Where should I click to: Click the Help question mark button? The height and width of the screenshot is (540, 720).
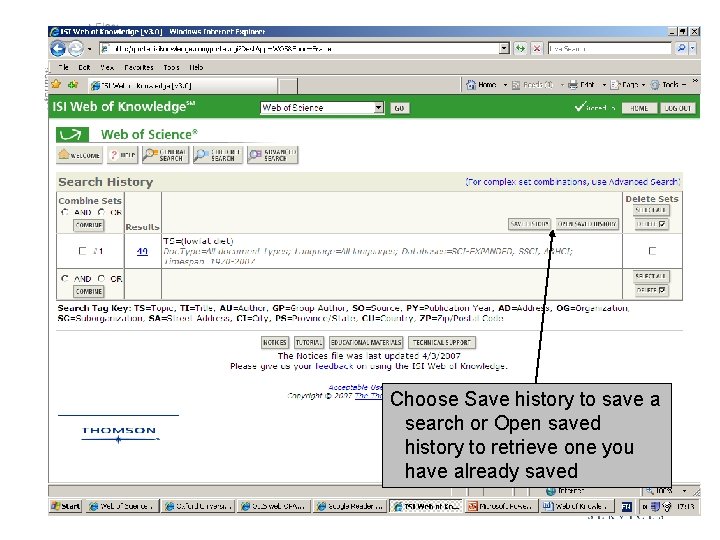123,155
